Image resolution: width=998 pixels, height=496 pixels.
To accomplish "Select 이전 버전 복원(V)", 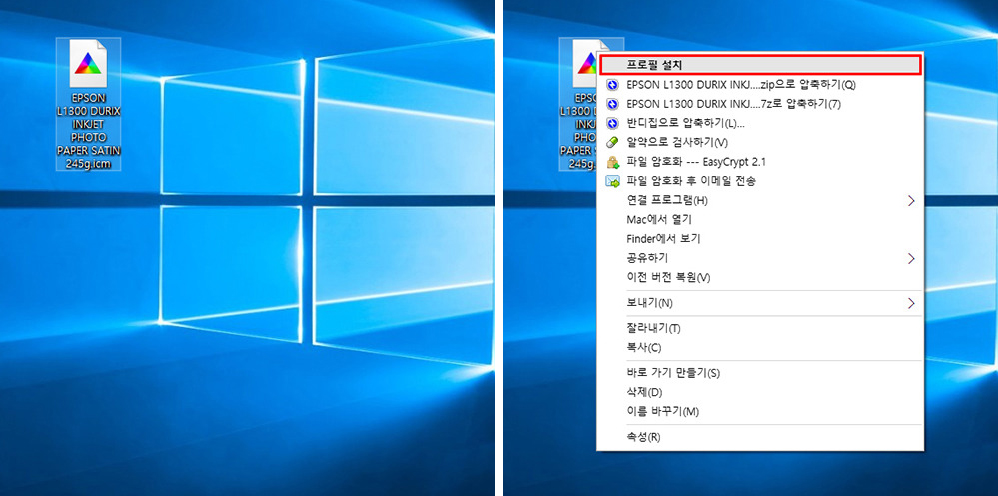I will [x=759, y=278].
